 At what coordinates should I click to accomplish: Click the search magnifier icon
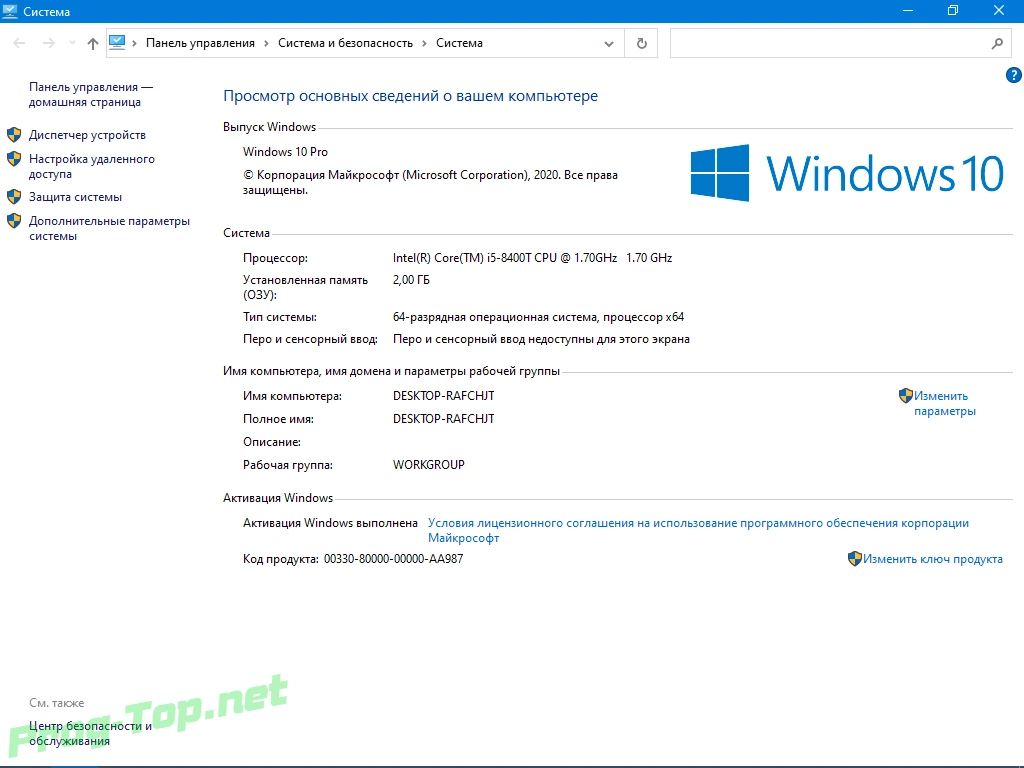(997, 43)
